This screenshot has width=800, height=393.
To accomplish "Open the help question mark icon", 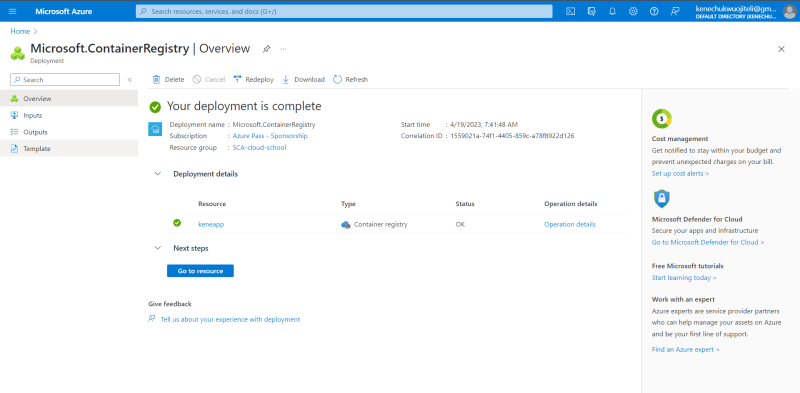I will coord(654,11).
